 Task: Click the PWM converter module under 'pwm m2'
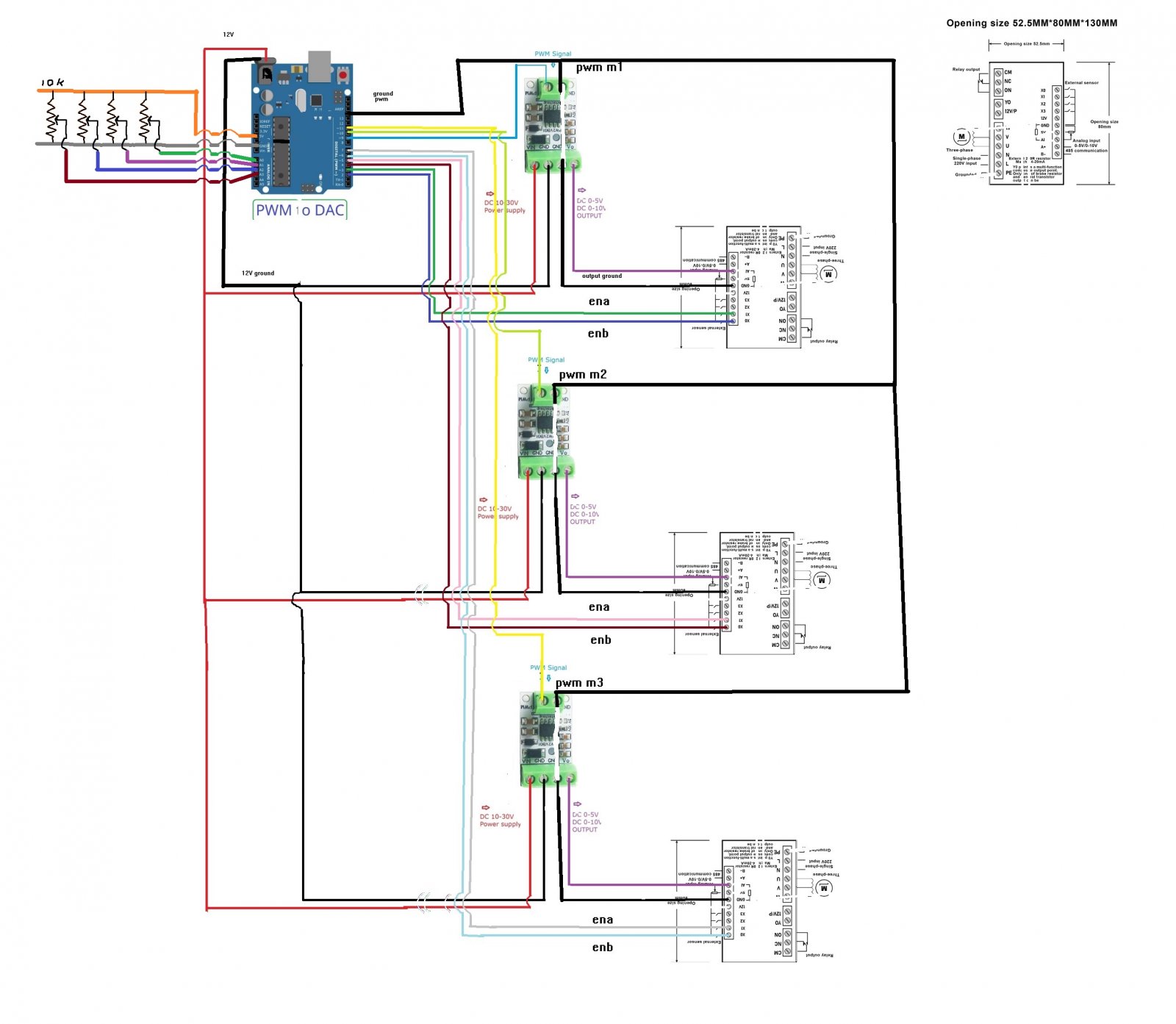(x=545, y=432)
